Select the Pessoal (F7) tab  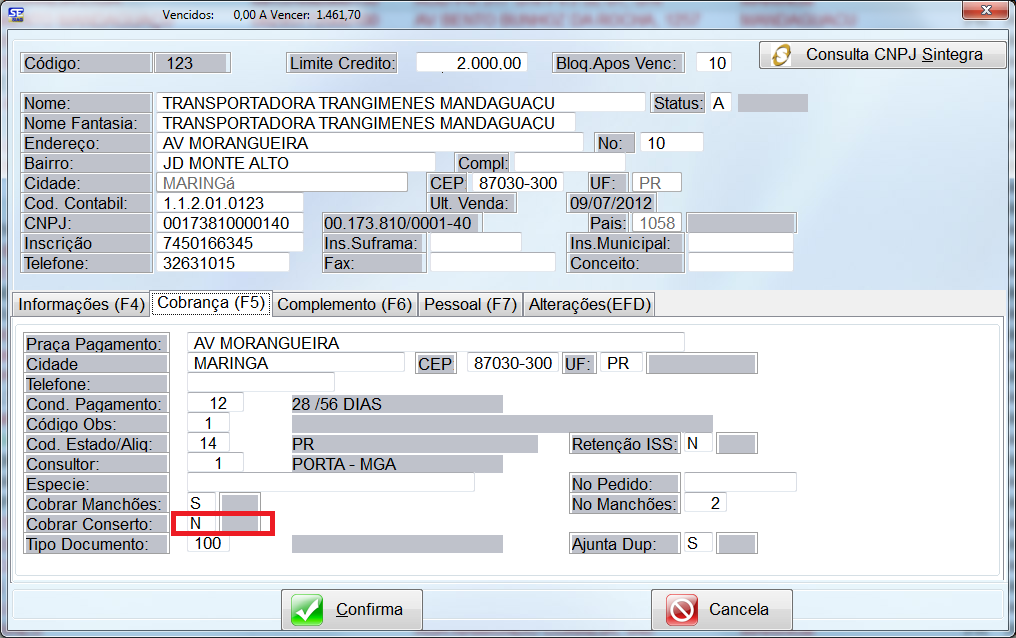470,304
